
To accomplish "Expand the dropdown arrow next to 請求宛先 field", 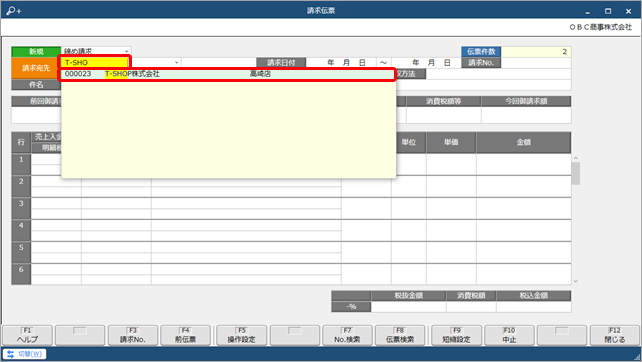I will click(x=176, y=63).
